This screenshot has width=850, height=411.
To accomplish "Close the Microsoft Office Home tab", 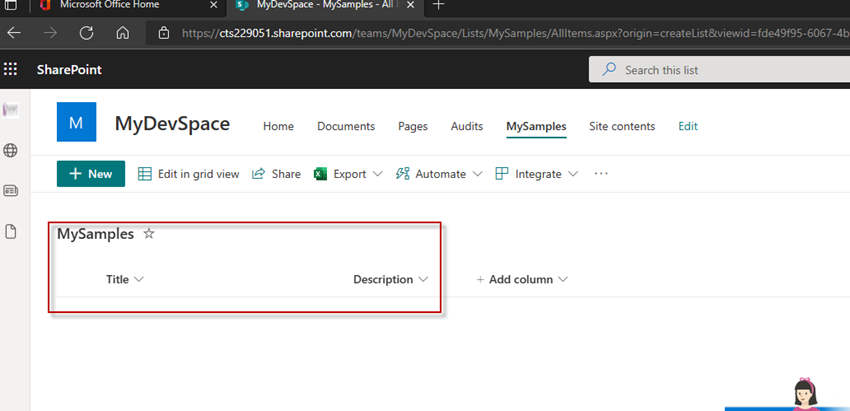I will coord(214,5).
